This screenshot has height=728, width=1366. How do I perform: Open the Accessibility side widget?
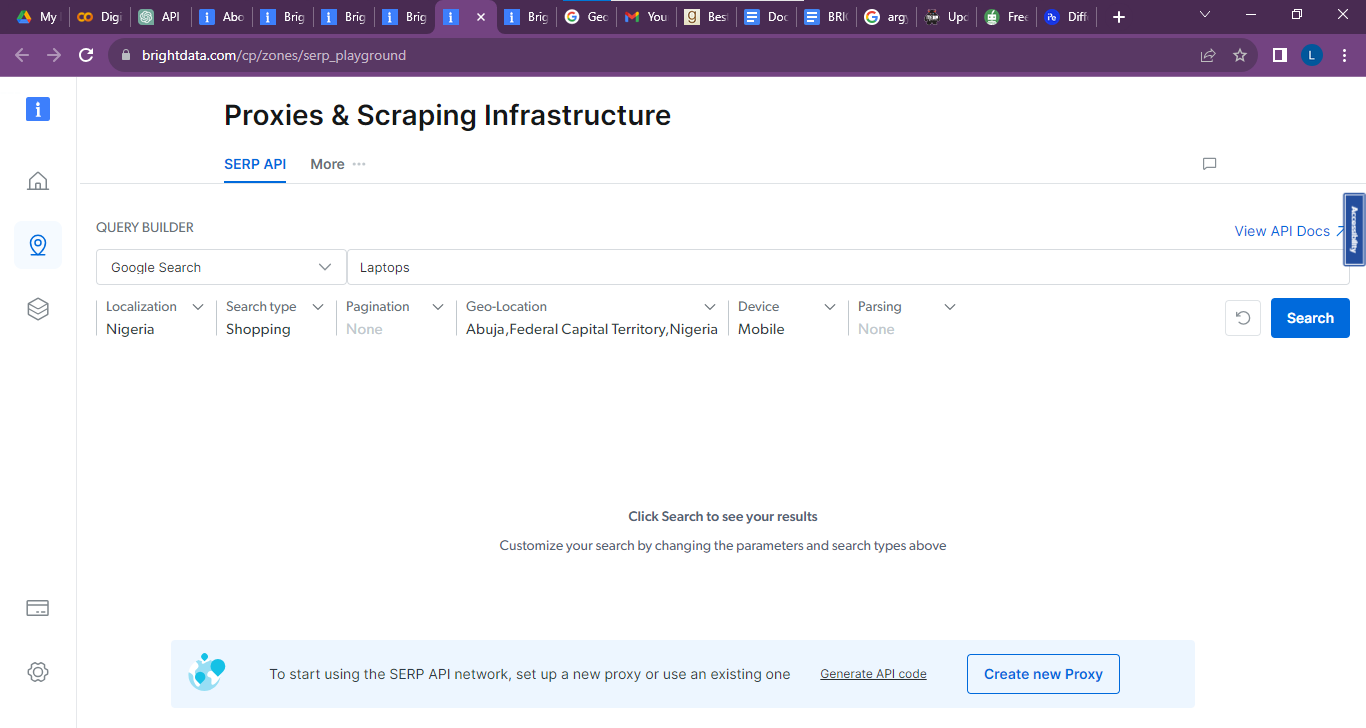tap(1354, 229)
